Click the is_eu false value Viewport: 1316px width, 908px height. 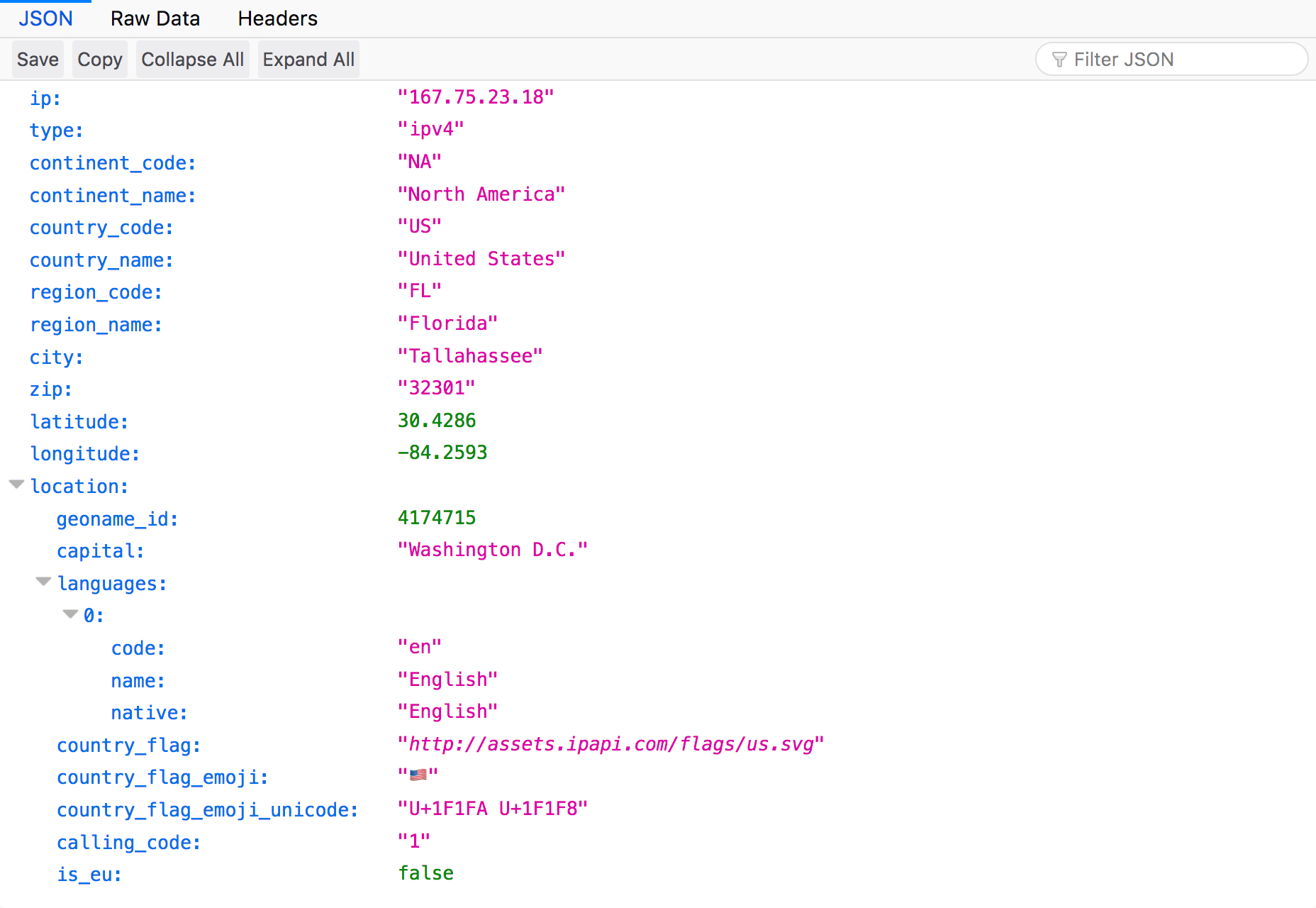tap(426, 873)
